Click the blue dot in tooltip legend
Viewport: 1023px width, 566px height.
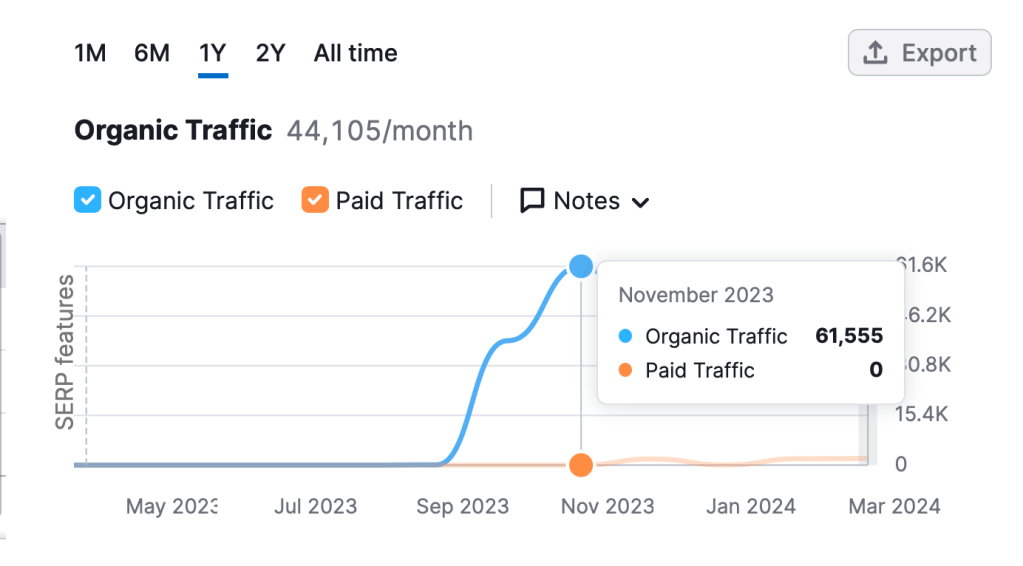point(626,337)
